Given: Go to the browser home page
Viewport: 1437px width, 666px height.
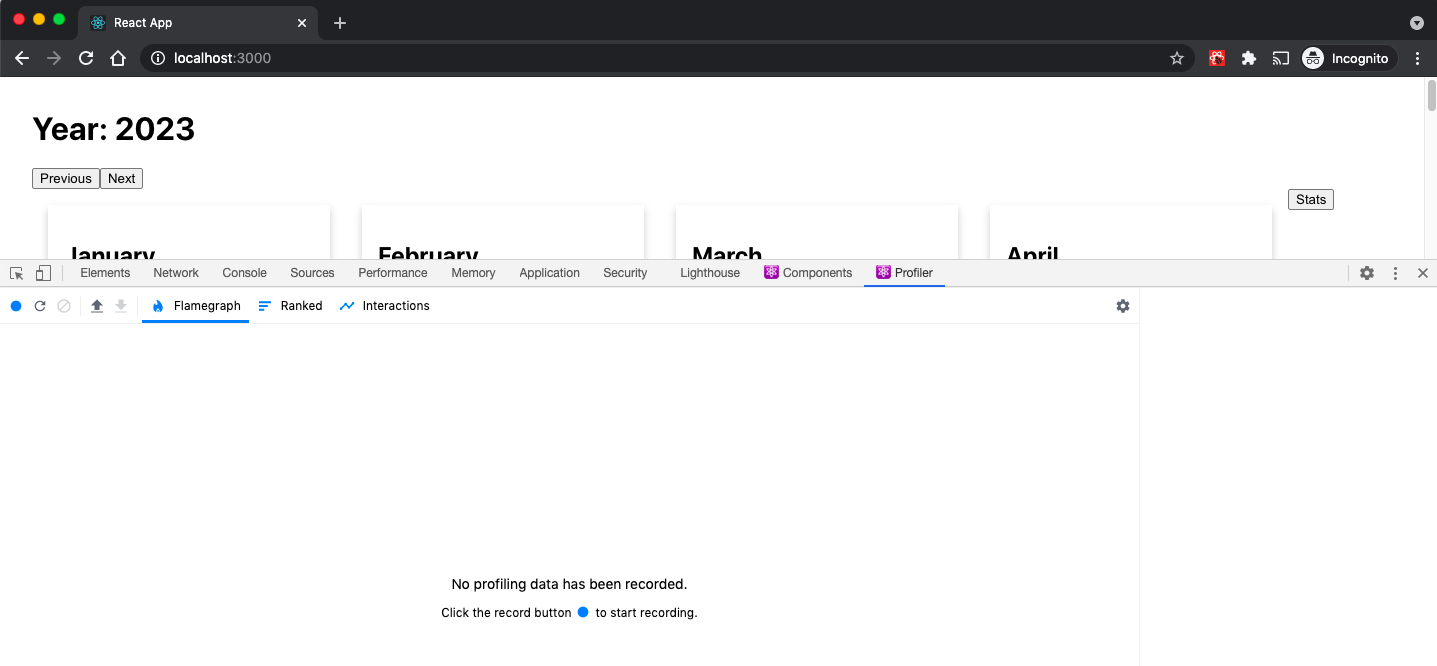Looking at the screenshot, I should click(x=118, y=58).
